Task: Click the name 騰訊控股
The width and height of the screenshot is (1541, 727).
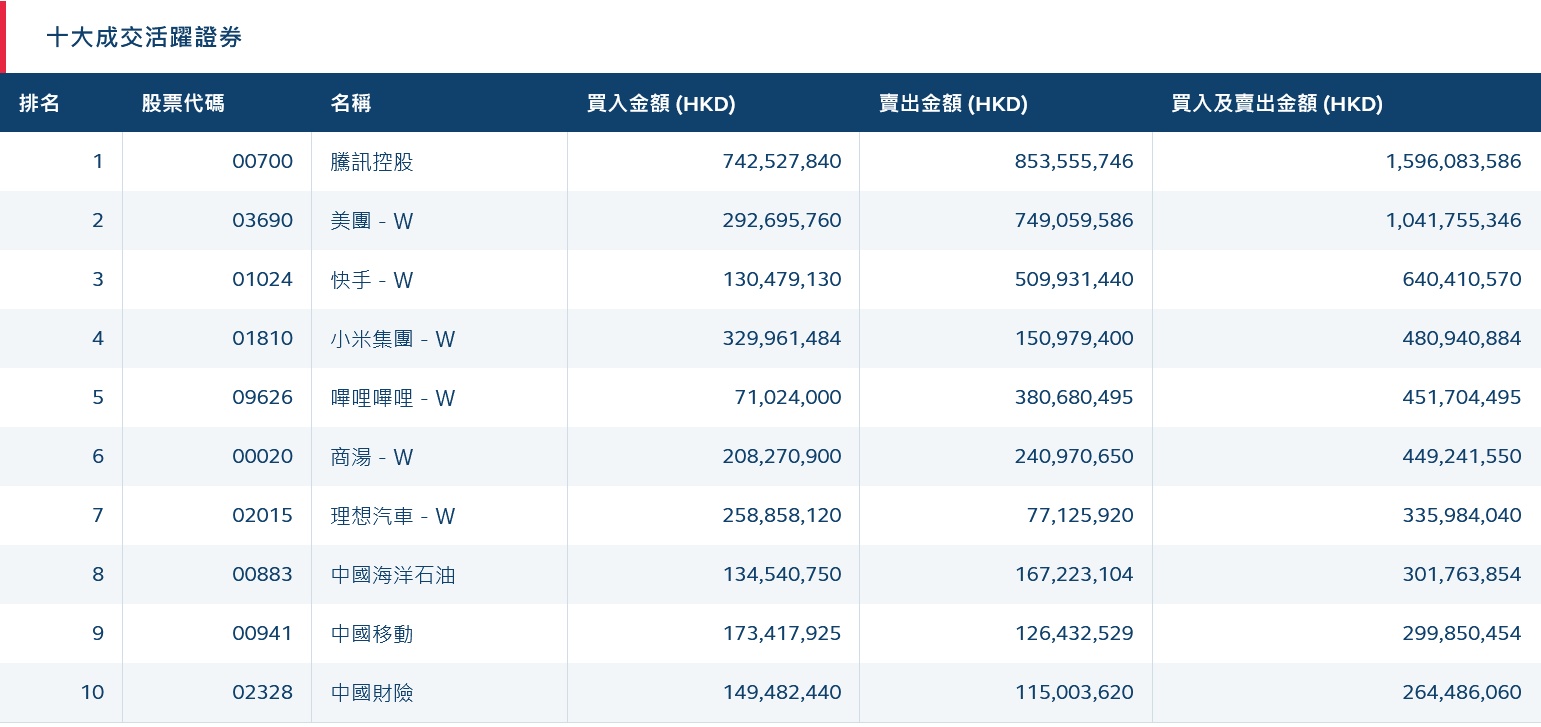Action: pos(372,162)
